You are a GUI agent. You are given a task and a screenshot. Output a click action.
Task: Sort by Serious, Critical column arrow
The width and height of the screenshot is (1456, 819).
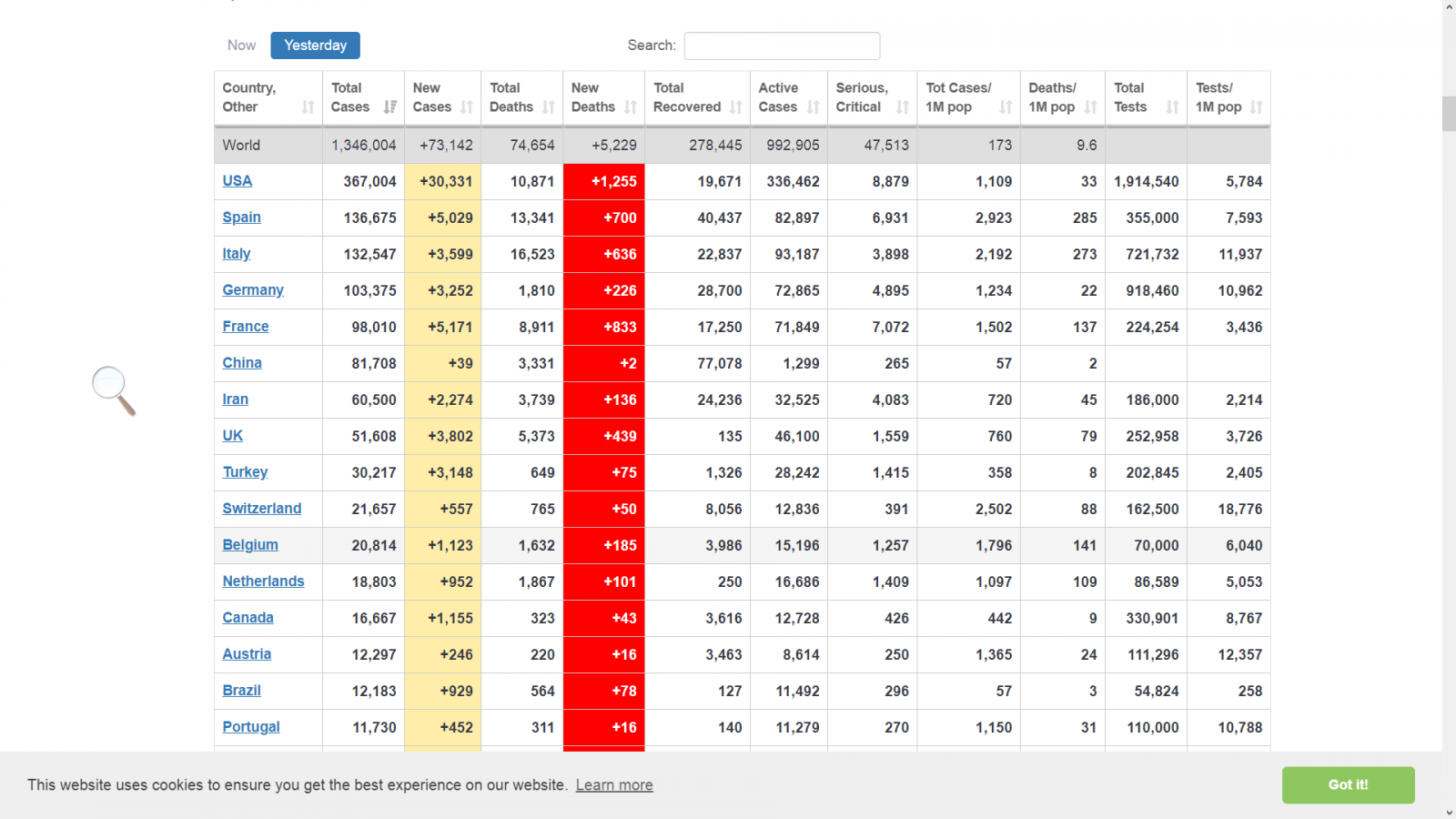pos(903,107)
